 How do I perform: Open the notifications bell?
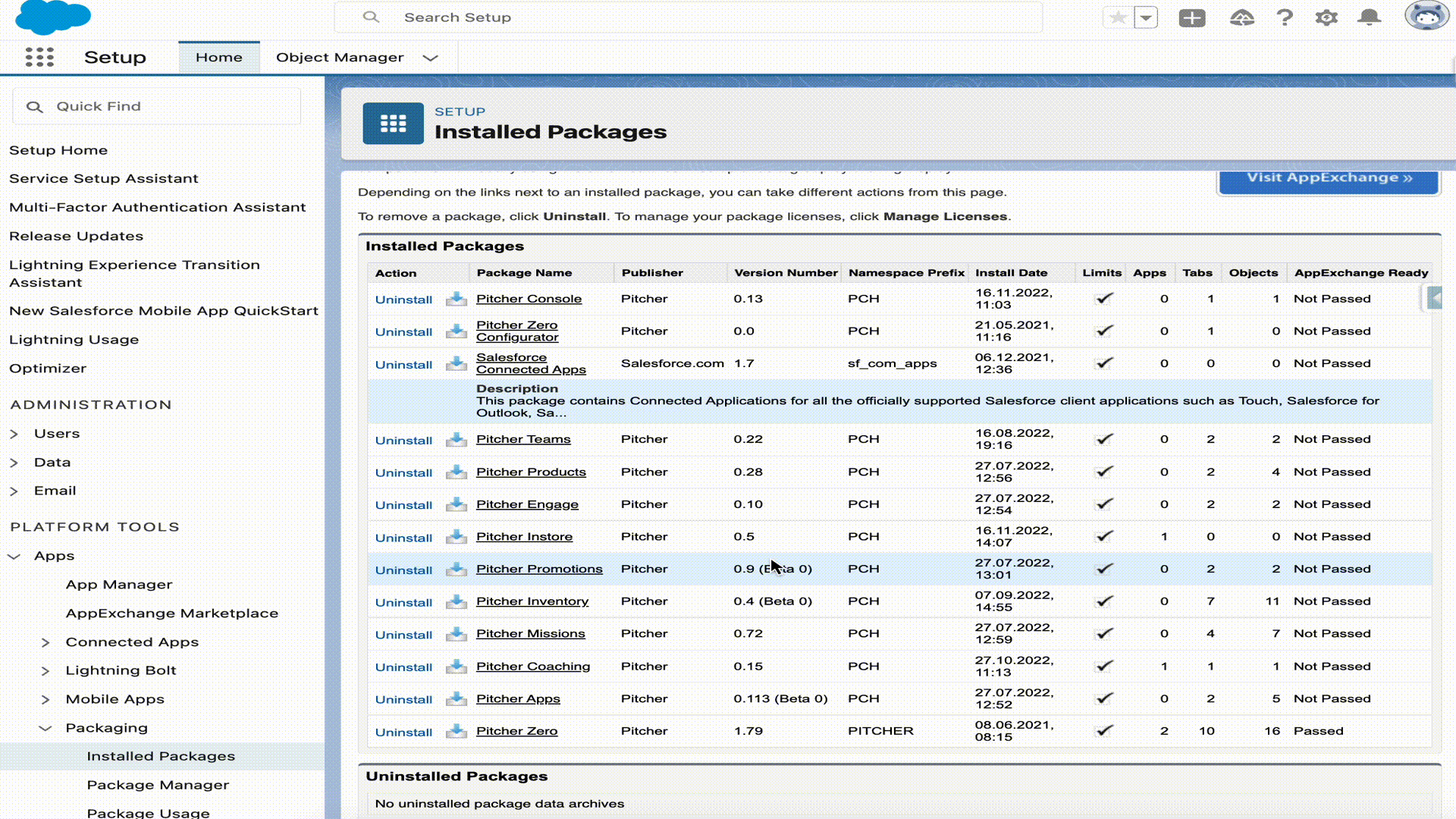point(1369,17)
